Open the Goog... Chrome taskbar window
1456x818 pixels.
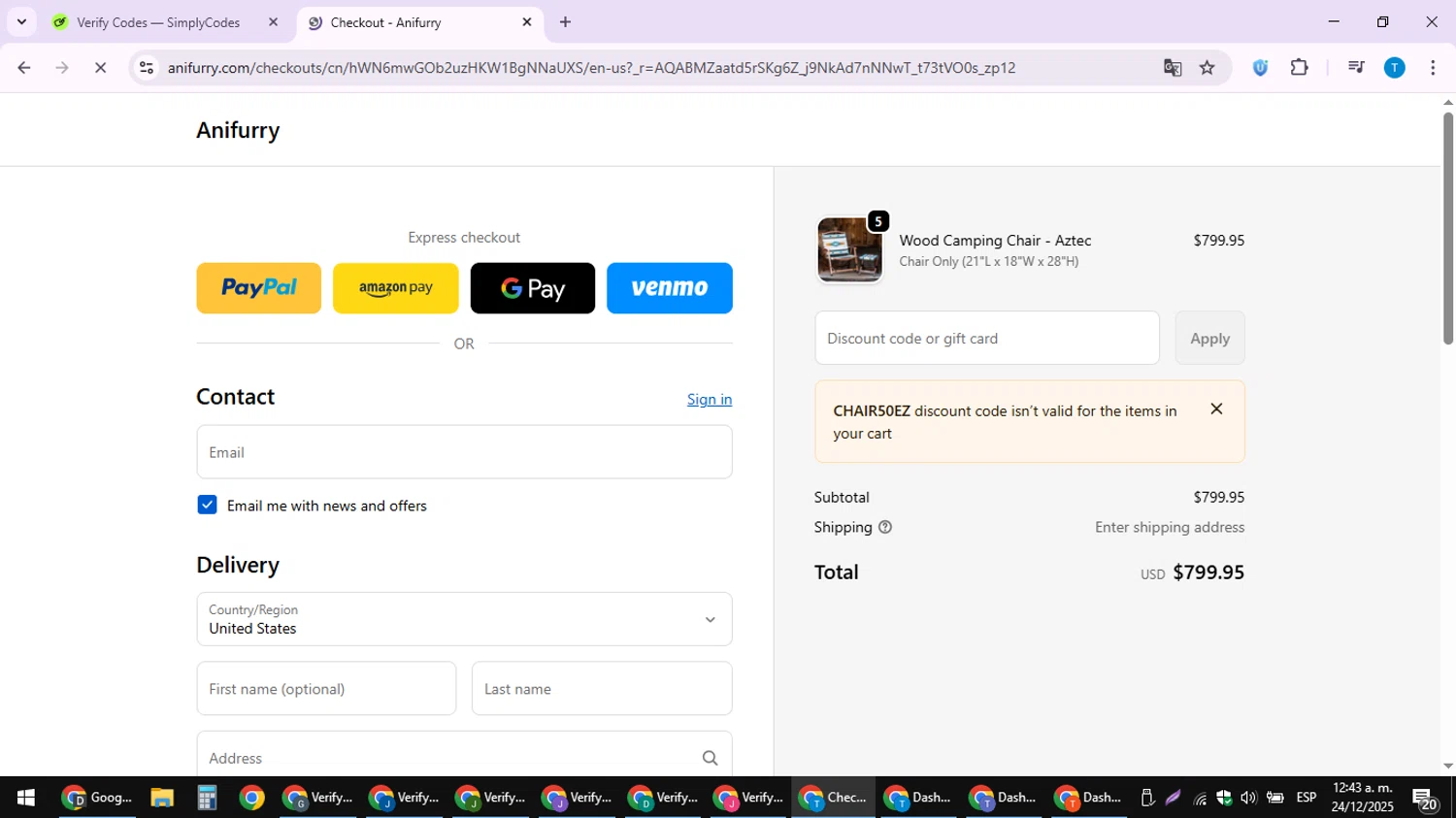97,798
